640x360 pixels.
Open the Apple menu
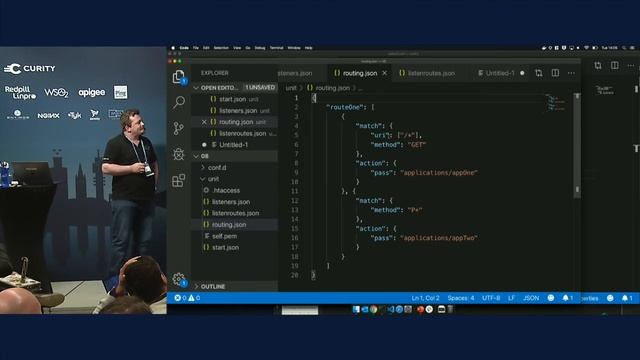(x=173, y=48)
